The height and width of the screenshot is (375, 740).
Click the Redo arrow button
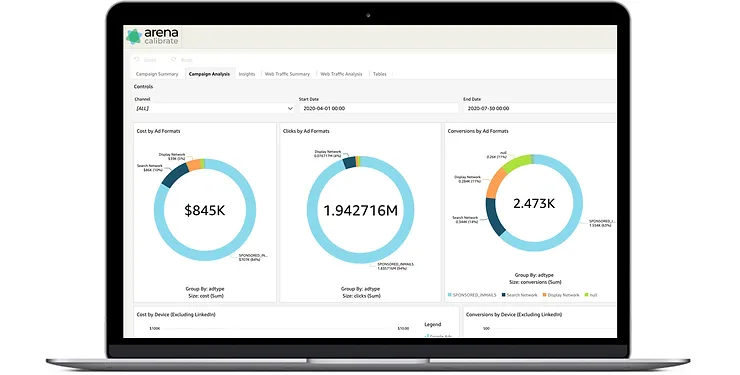(x=174, y=59)
